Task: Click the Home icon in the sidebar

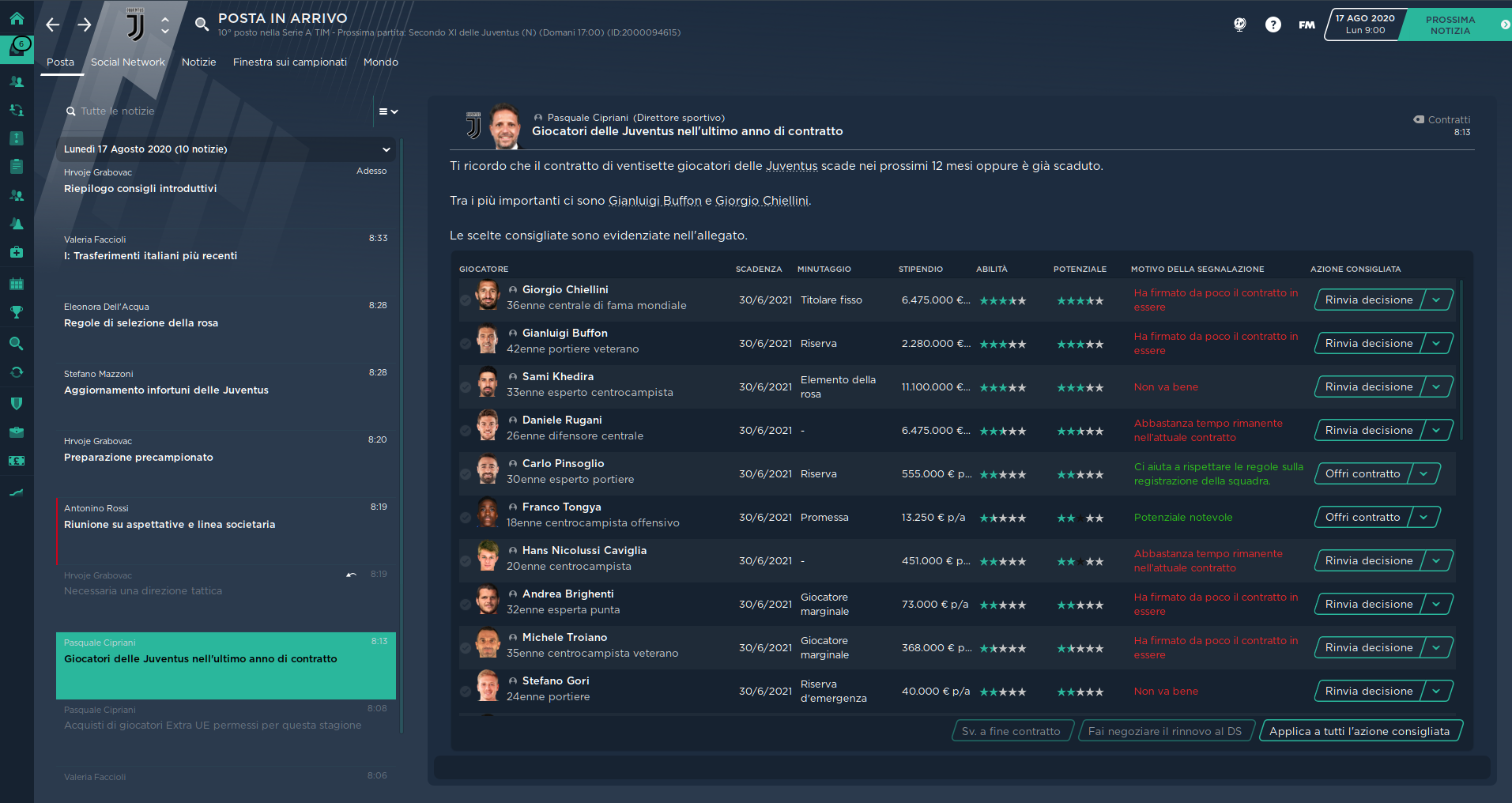Action: pyautogui.click(x=17, y=18)
